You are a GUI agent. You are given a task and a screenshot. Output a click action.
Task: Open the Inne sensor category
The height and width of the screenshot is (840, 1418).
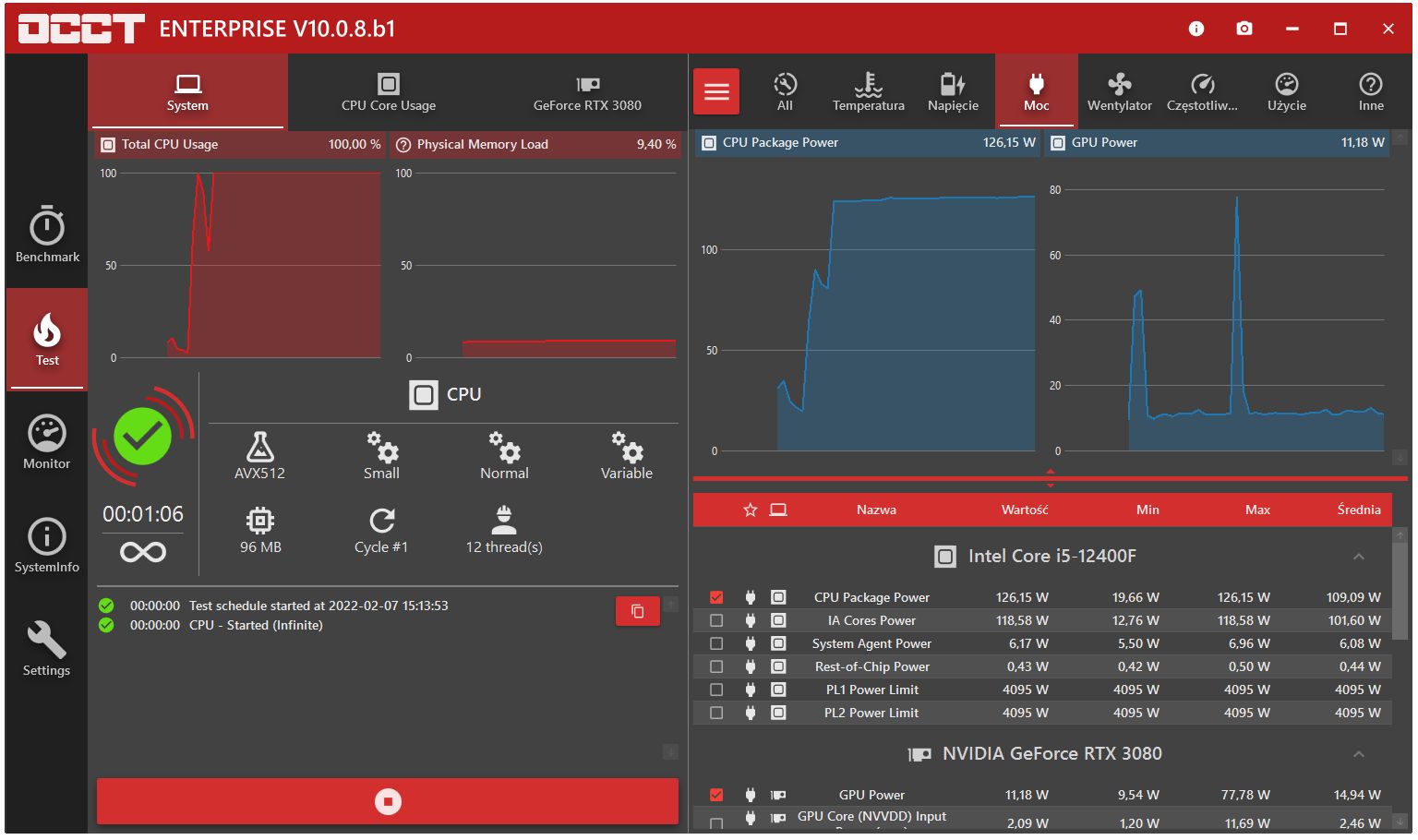pos(1371,91)
